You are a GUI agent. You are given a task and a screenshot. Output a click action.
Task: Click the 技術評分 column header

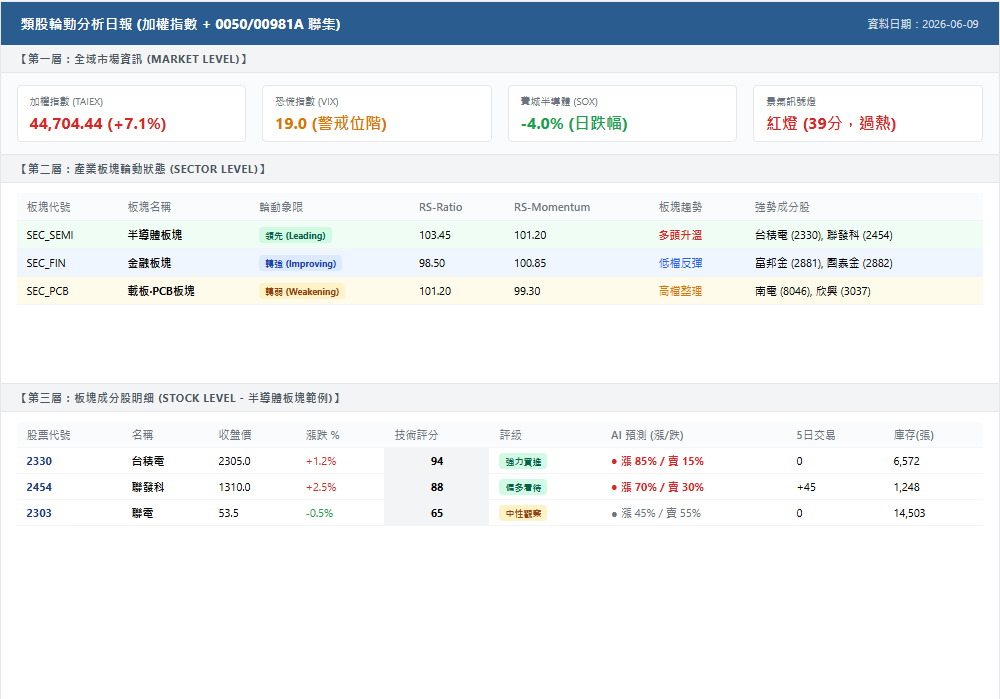(x=416, y=435)
